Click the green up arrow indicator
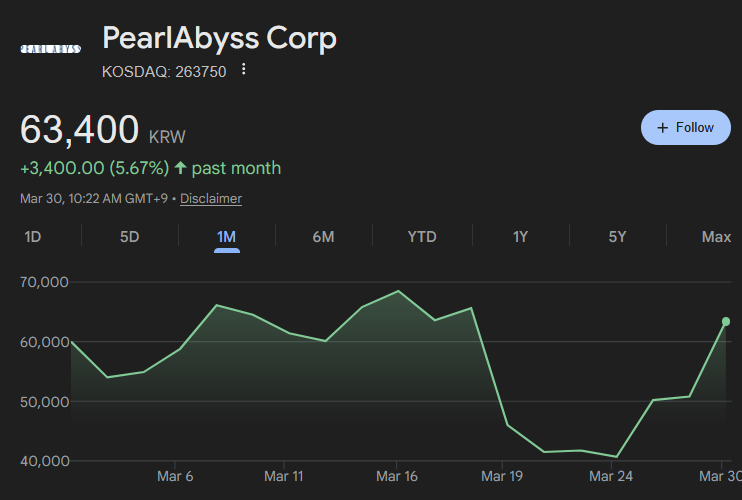This screenshot has height=500, width=742. click(180, 168)
